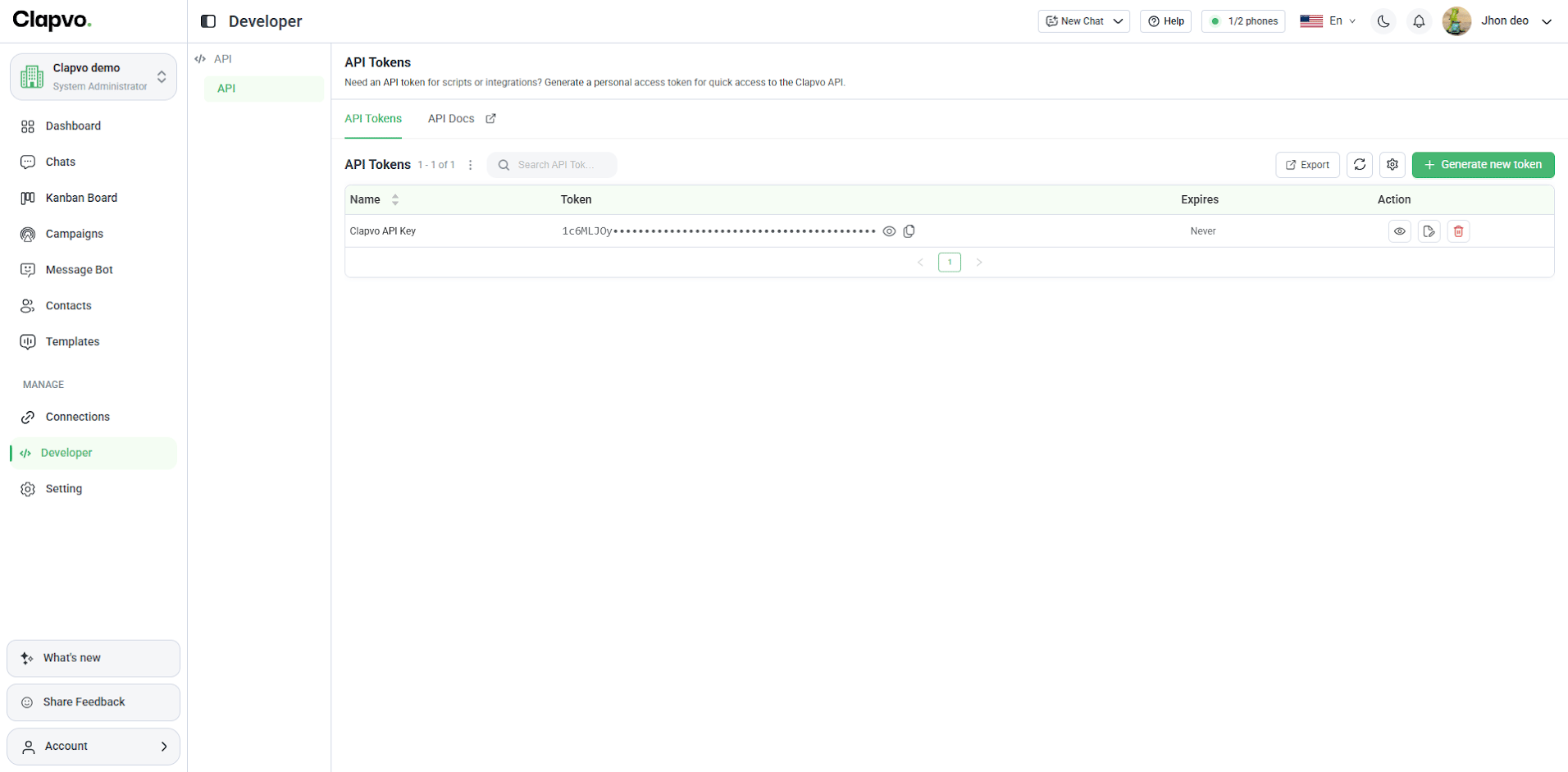Image resolution: width=1568 pixels, height=772 pixels.
Task: Click the API group header
Action: tap(214, 59)
